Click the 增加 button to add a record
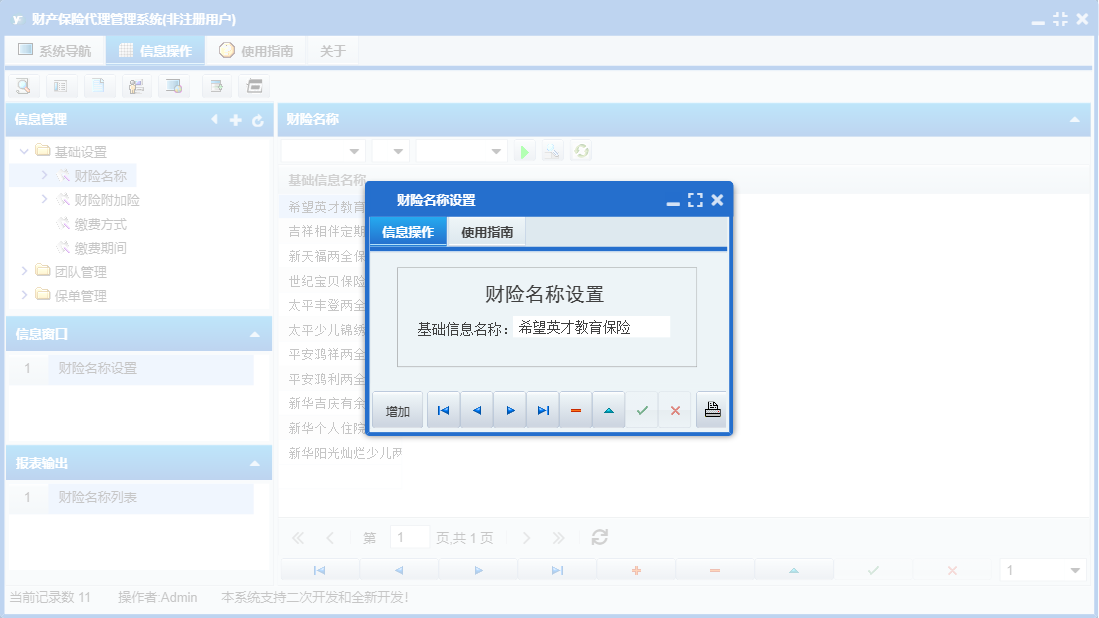The image size is (1099, 618). pyautogui.click(x=397, y=409)
